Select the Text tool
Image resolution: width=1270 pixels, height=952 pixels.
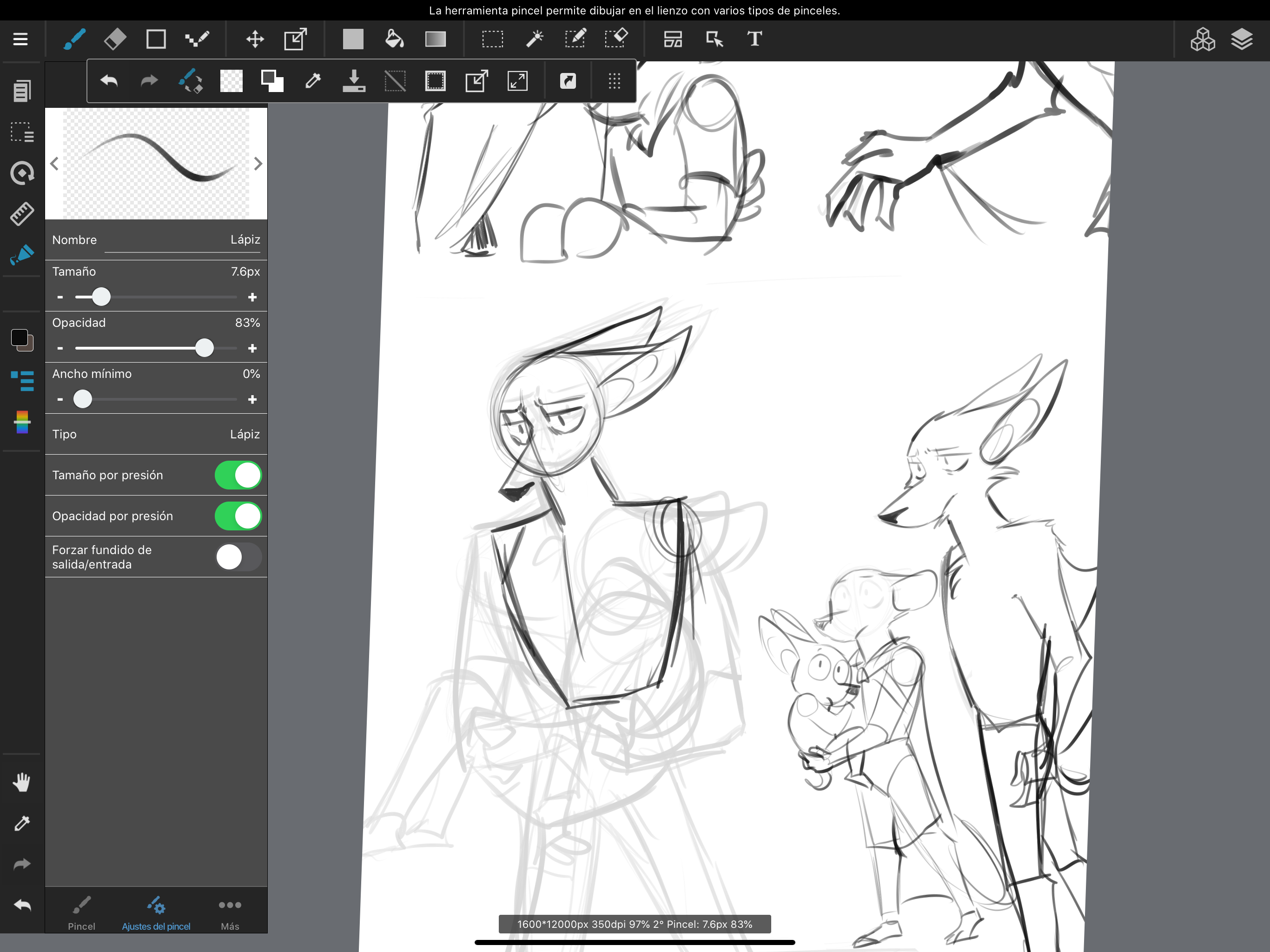pyautogui.click(x=754, y=39)
